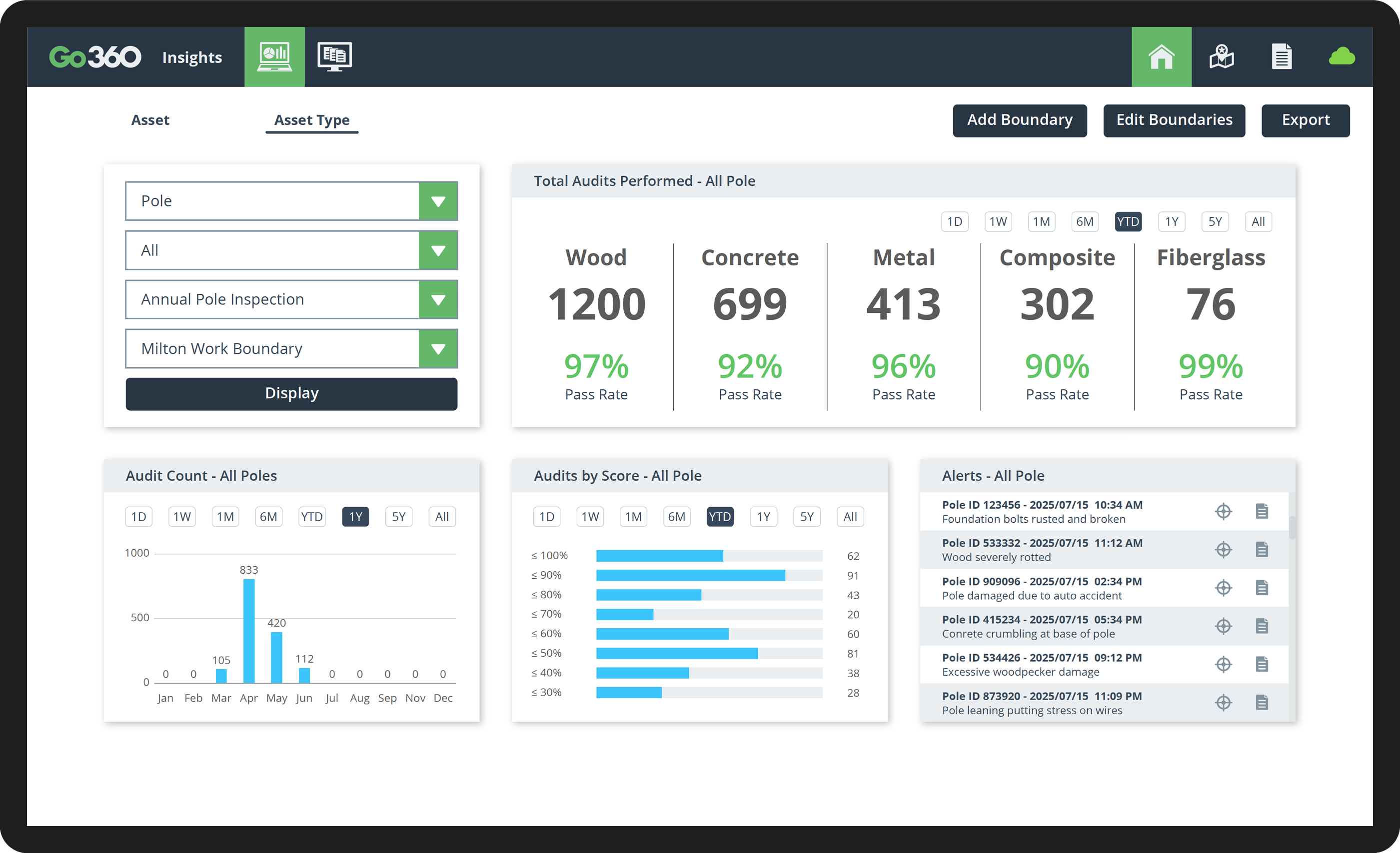This screenshot has width=1400, height=853.
Task: Open the documents icon in header
Action: (1281, 57)
